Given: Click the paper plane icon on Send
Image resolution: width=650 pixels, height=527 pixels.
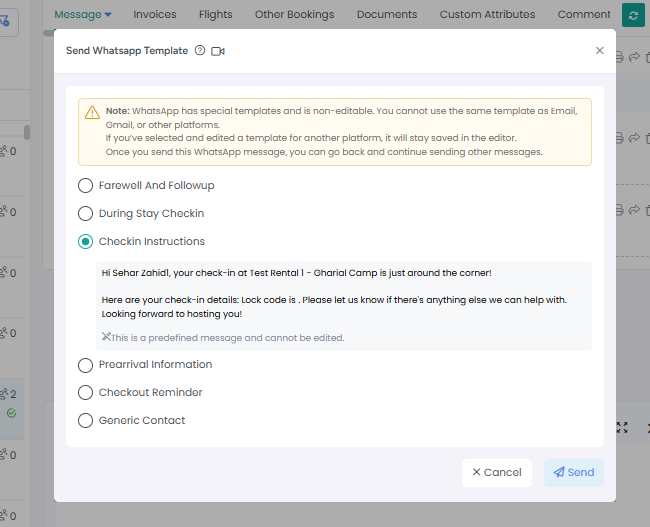Looking at the screenshot, I should pyautogui.click(x=559, y=472).
